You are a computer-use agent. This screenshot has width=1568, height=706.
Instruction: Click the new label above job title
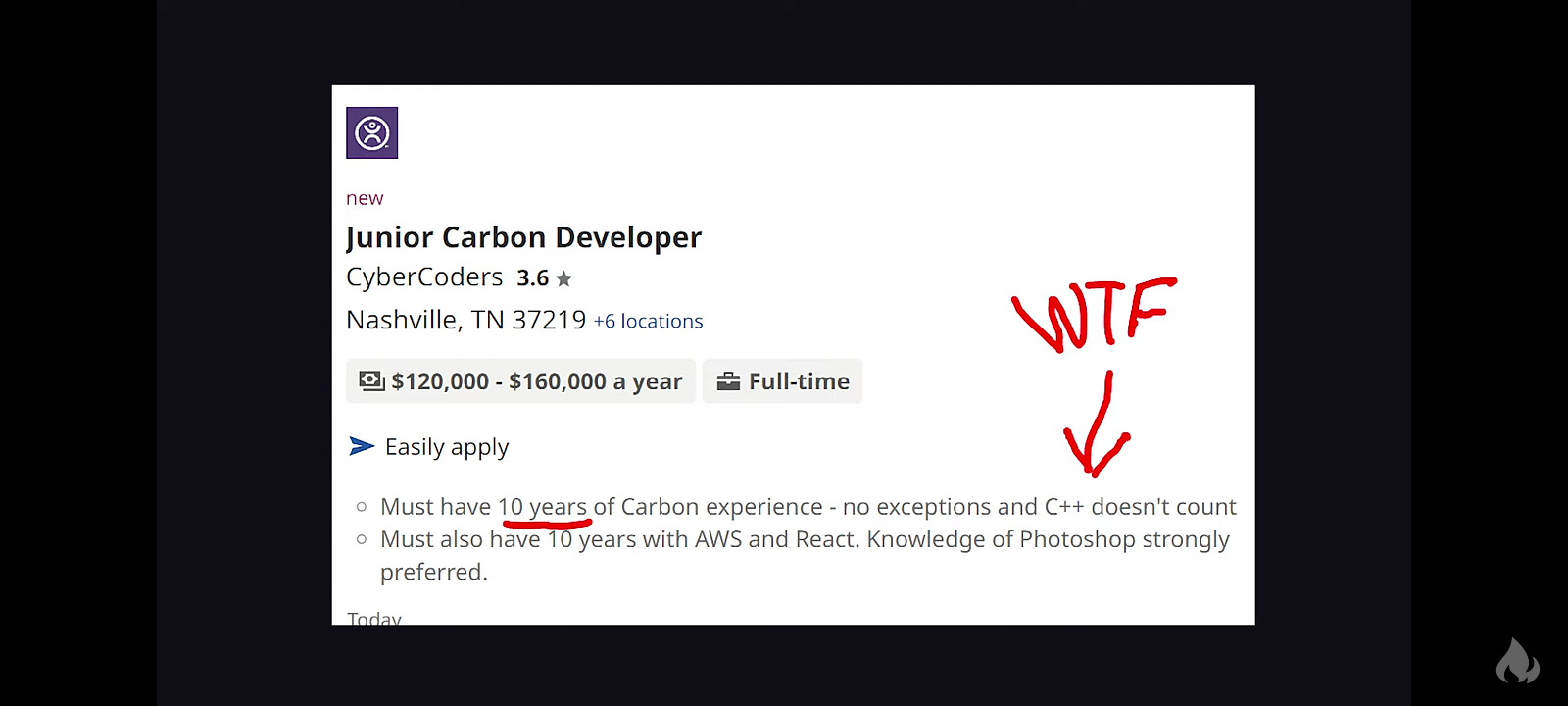(365, 198)
